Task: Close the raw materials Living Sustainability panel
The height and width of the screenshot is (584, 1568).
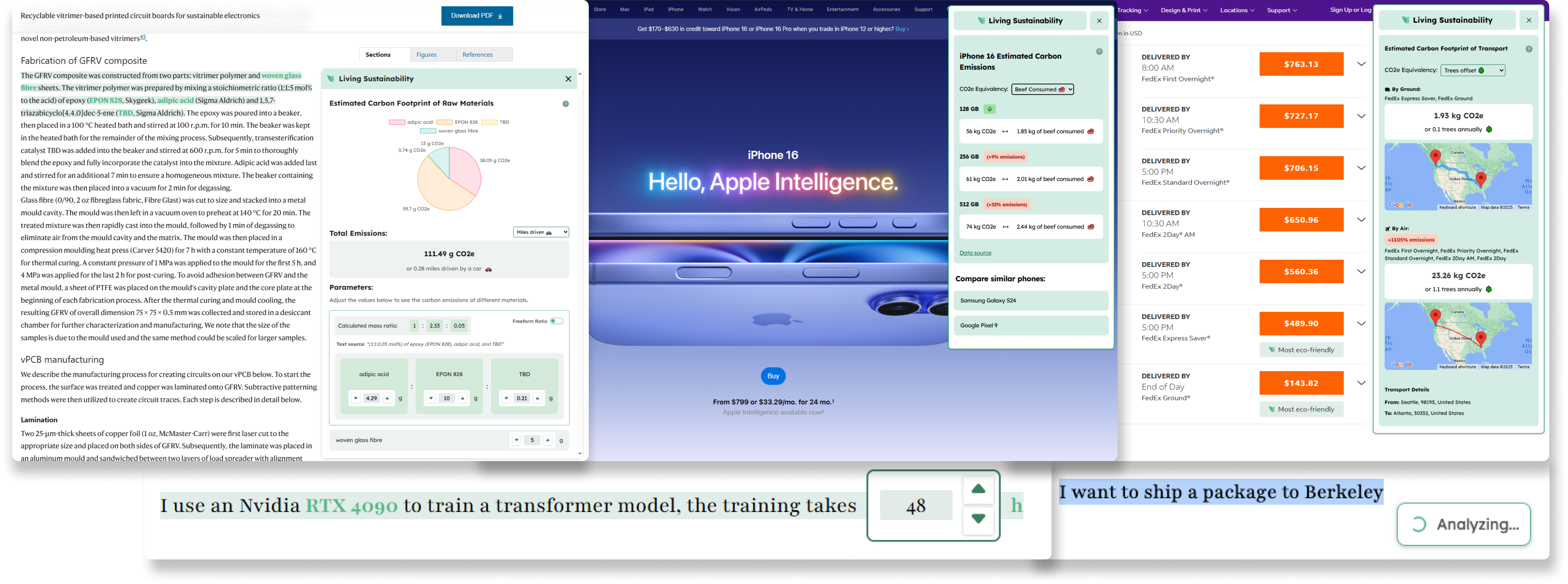Action: pyautogui.click(x=568, y=79)
